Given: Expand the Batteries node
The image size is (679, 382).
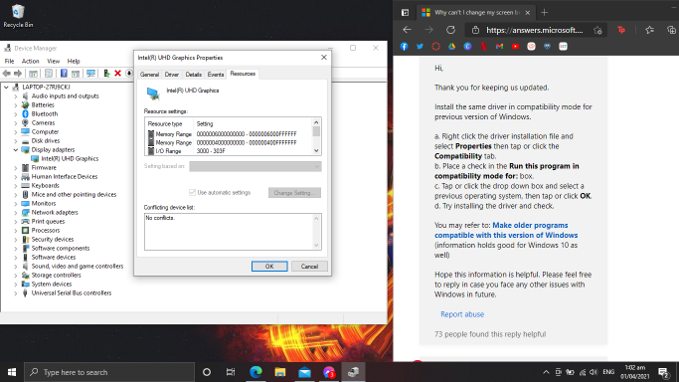Looking at the screenshot, I should (16, 105).
